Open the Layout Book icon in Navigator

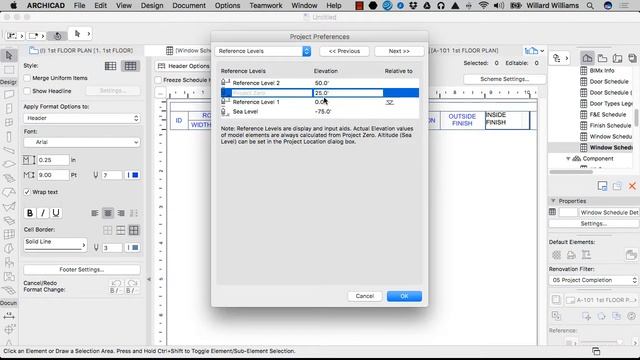(618, 58)
